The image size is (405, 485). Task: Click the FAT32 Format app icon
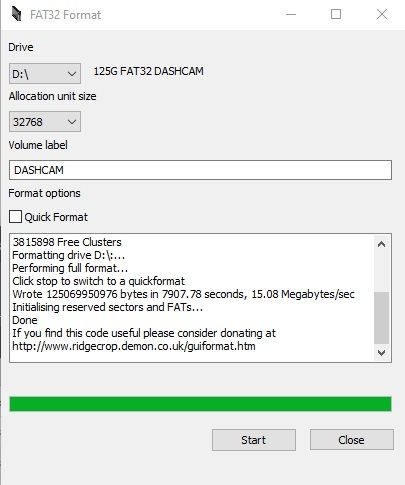point(16,14)
